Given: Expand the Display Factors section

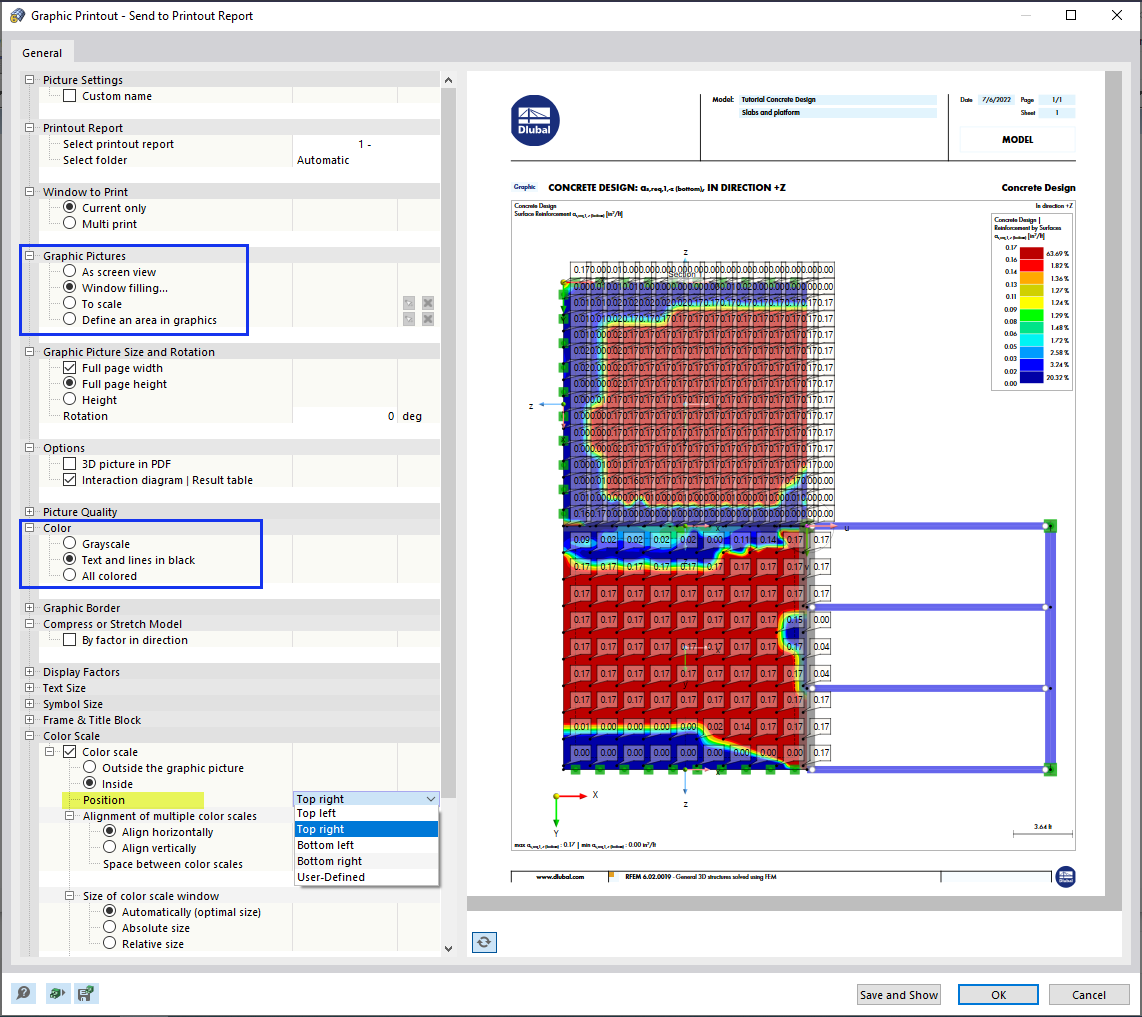Looking at the screenshot, I should coord(29,672).
